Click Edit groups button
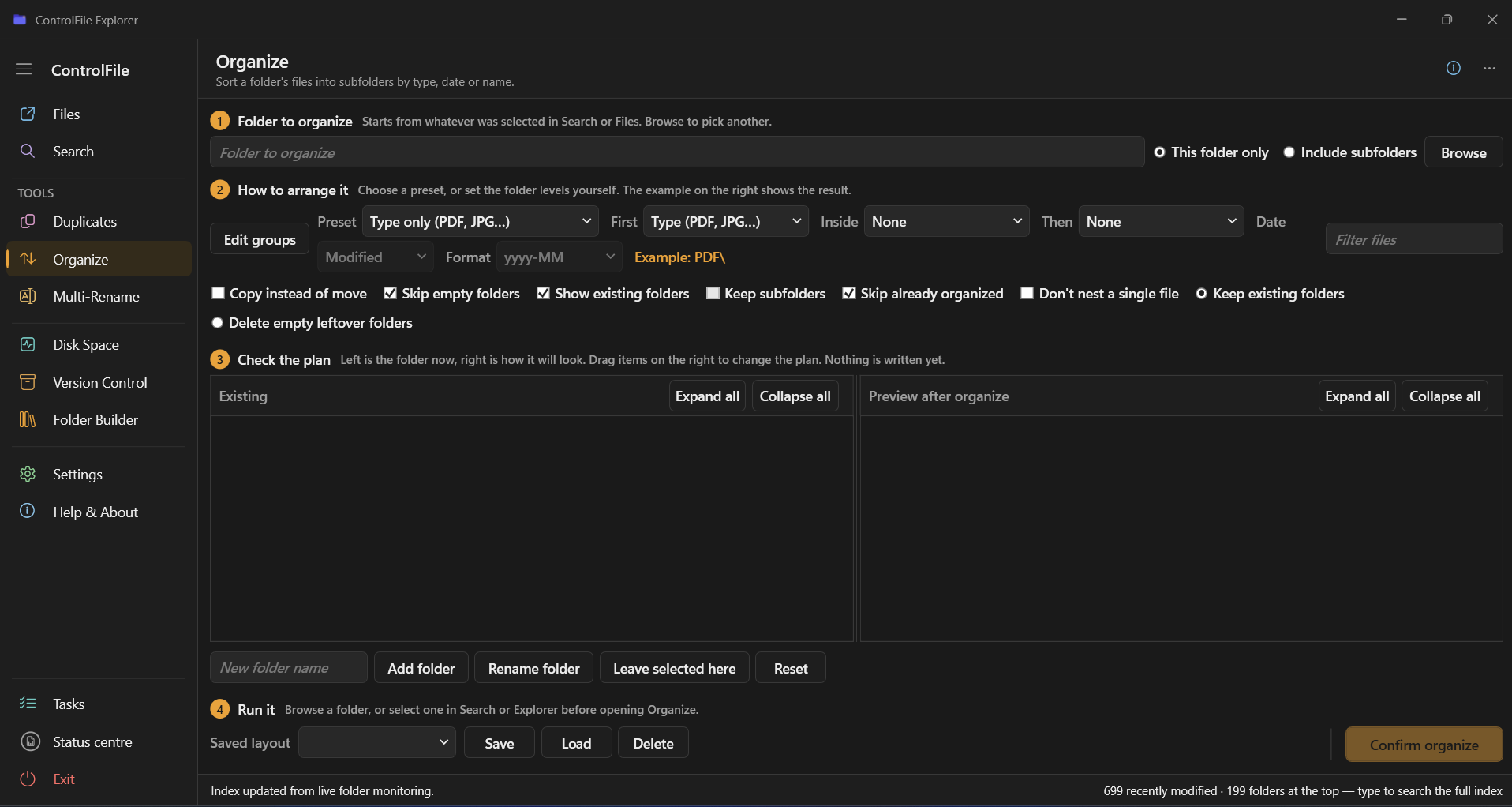Viewport: 1512px width, 807px height. pyautogui.click(x=260, y=239)
